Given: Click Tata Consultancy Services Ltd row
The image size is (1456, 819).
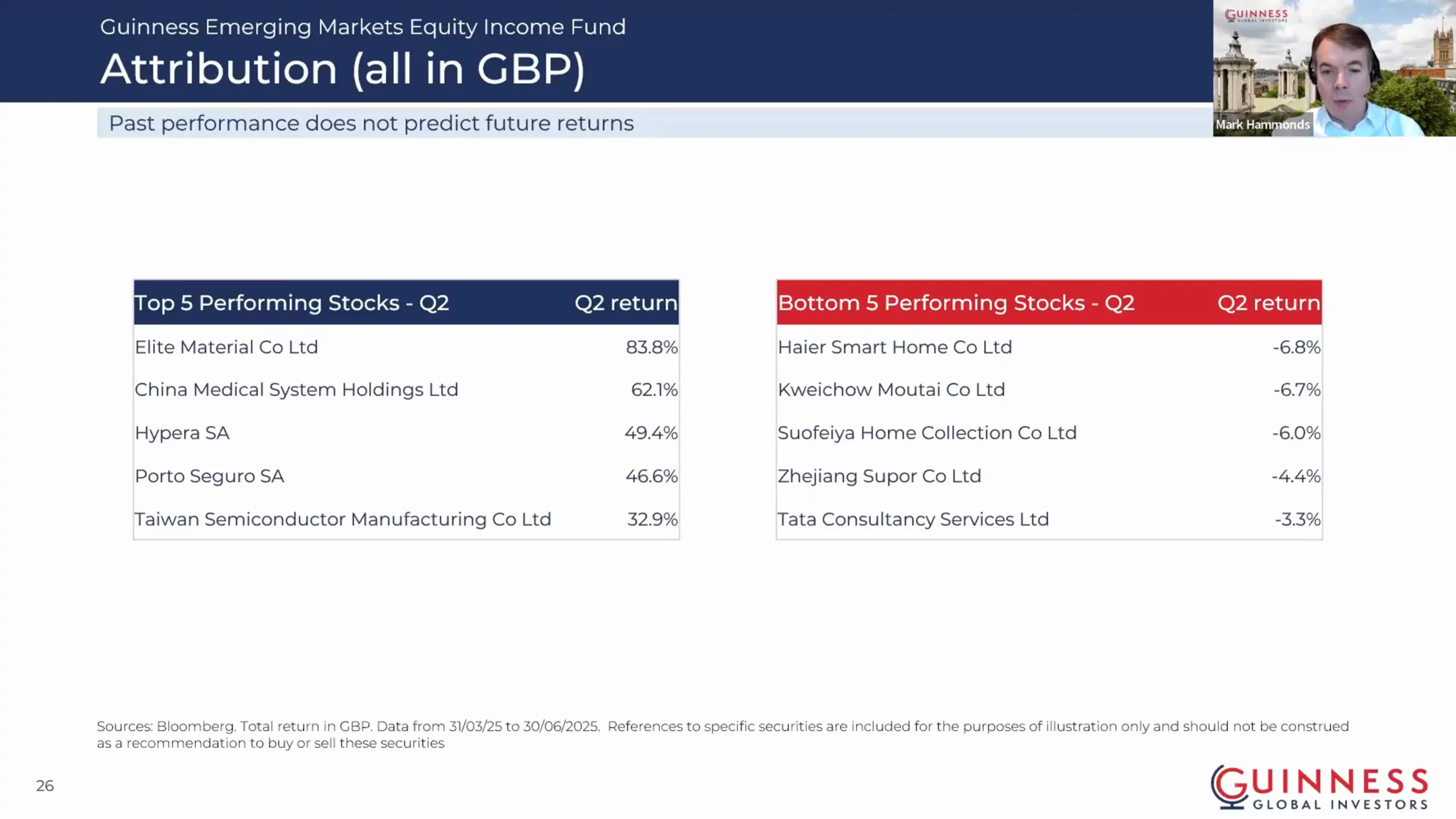Looking at the screenshot, I should pos(1049,520).
